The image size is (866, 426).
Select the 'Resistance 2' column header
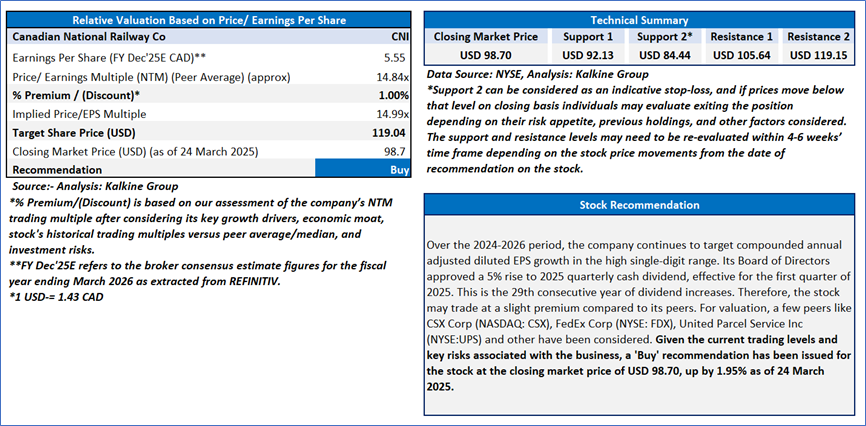(x=819, y=37)
